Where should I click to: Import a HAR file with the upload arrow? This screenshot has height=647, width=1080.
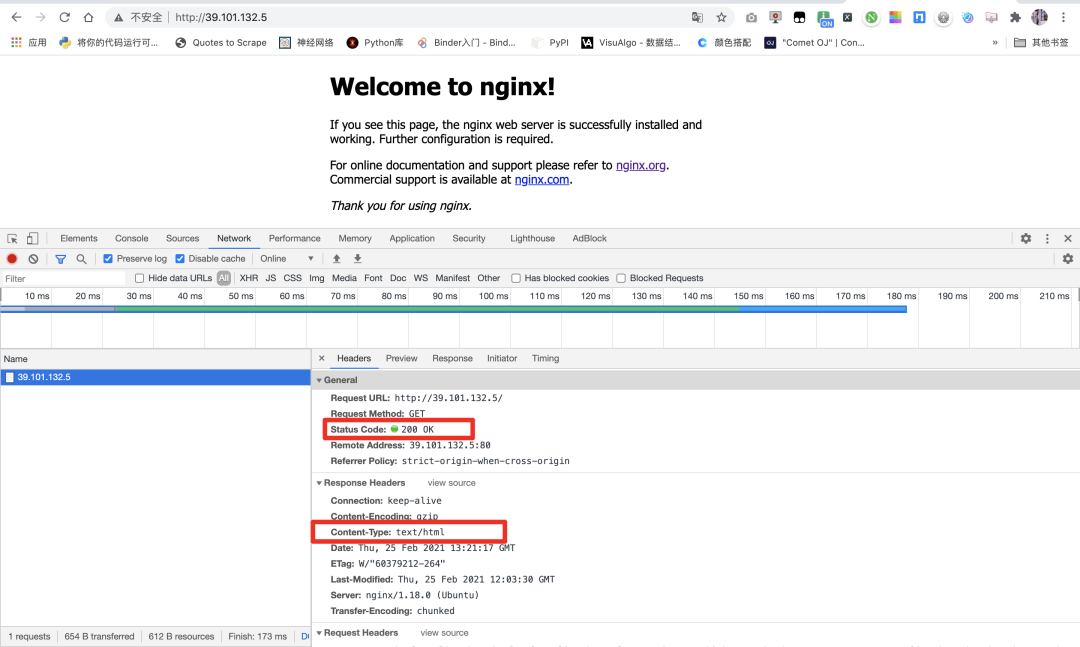tap(337, 259)
